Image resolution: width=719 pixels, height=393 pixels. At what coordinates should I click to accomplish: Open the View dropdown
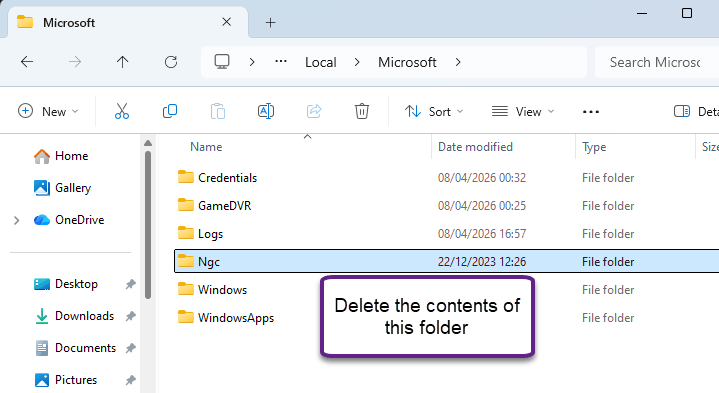[523, 111]
